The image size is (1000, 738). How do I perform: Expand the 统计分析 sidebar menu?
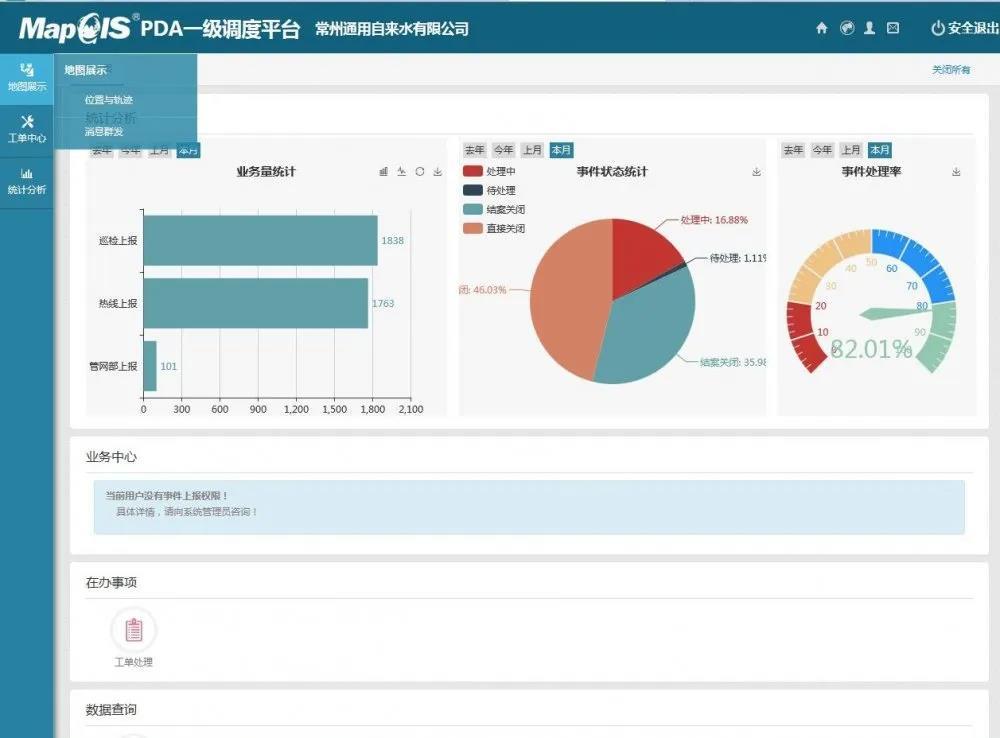coord(27,180)
